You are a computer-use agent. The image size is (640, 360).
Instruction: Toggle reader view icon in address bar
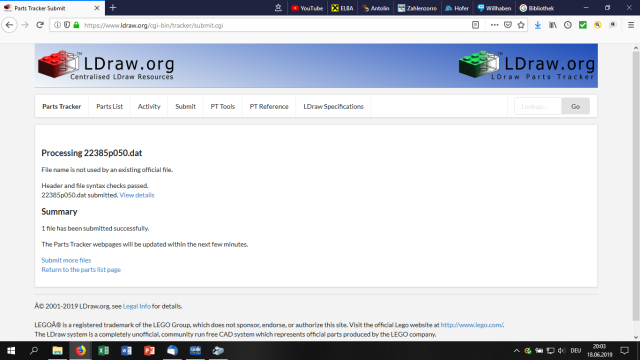point(476,25)
